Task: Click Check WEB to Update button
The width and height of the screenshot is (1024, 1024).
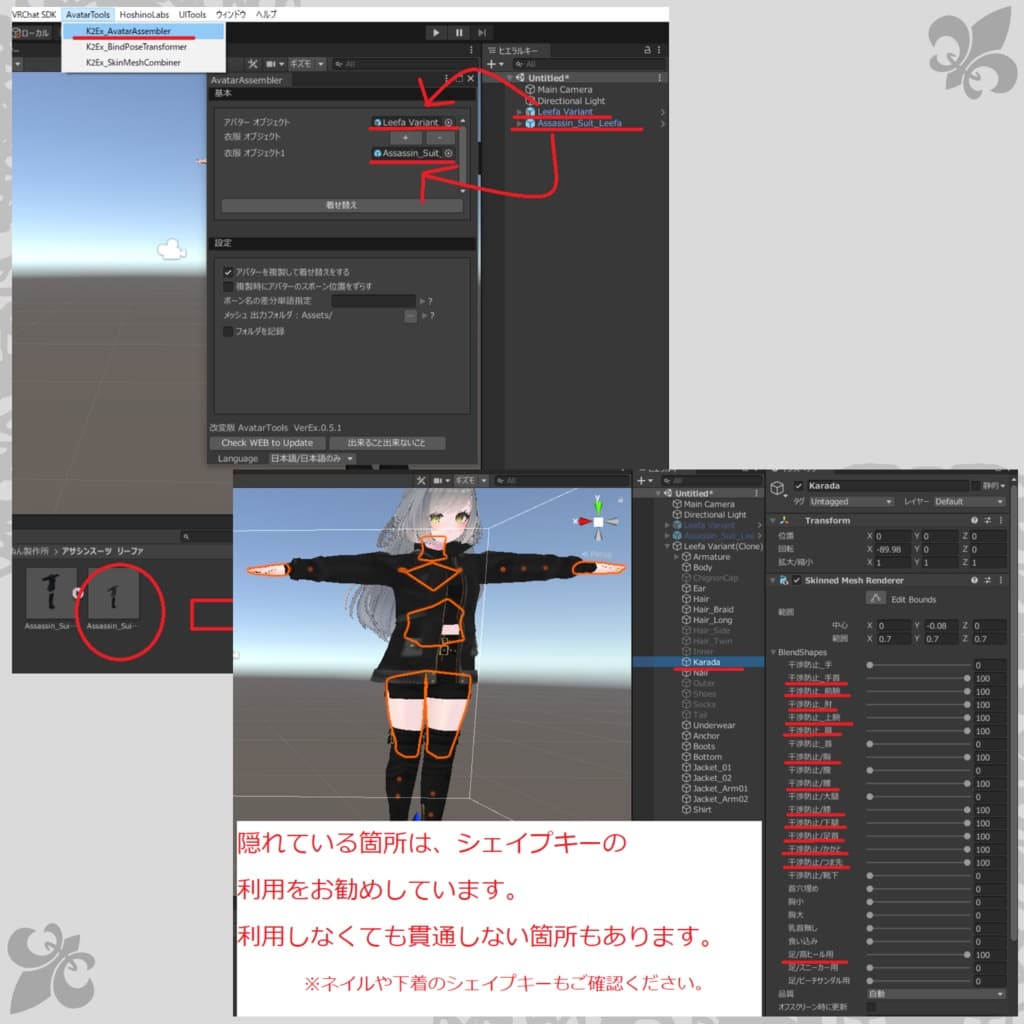Action: coord(266,443)
